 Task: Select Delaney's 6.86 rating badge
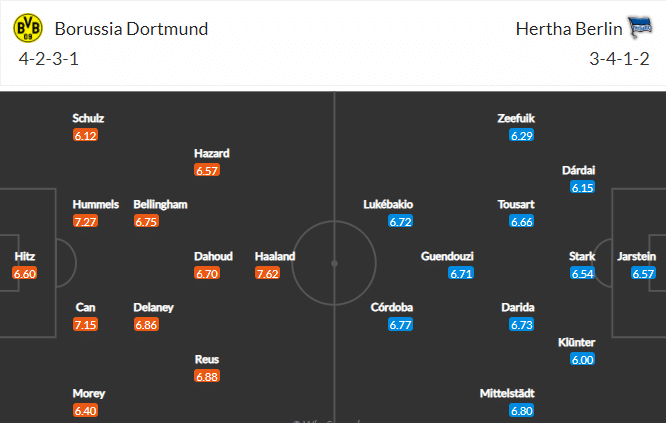(146, 324)
